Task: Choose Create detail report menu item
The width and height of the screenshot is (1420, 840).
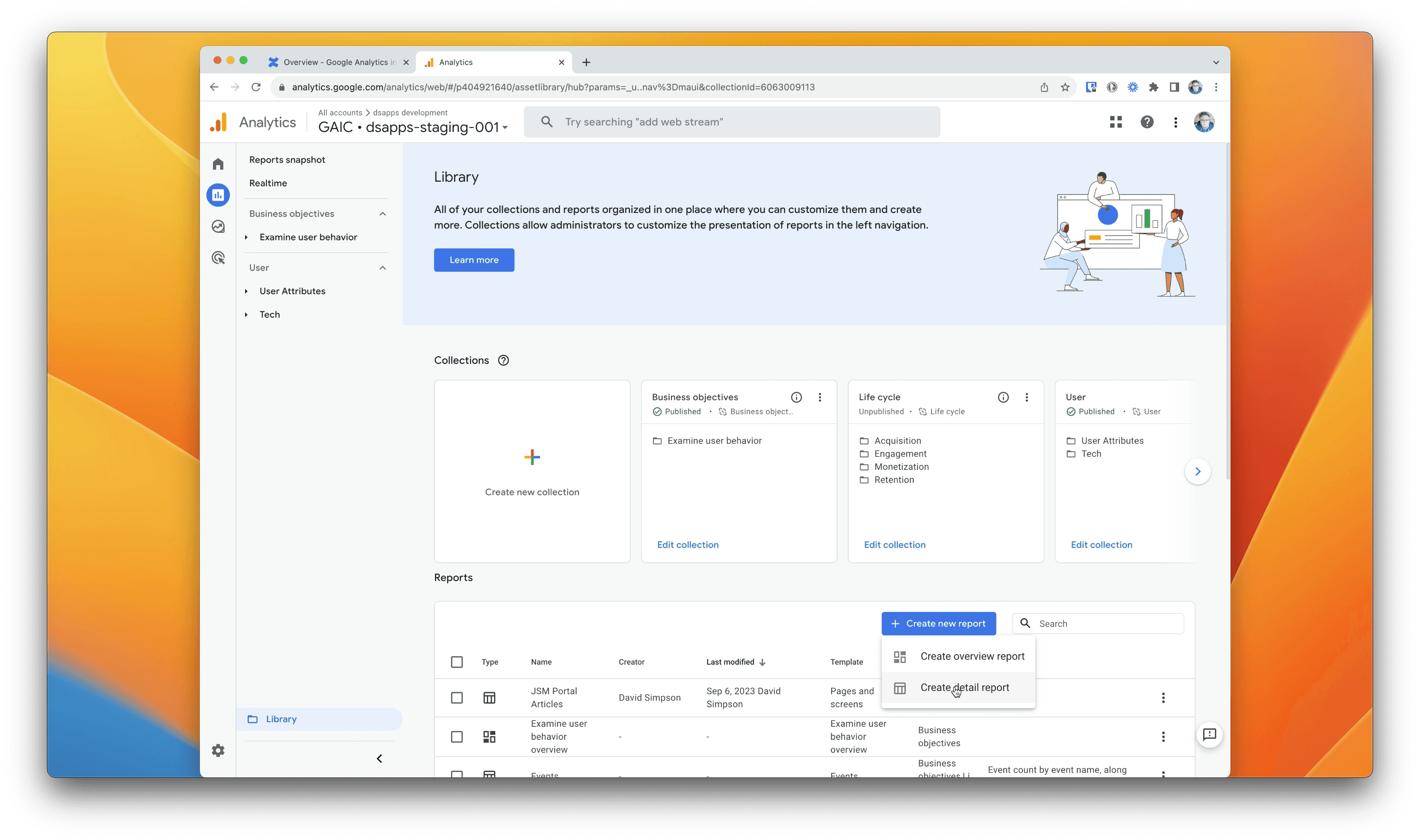Action: (x=958, y=688)
